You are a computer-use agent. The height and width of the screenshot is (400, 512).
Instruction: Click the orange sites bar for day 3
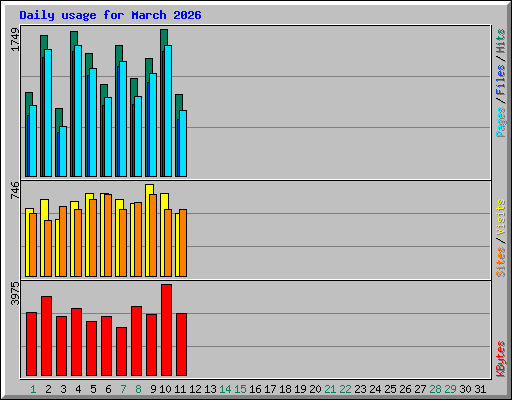pyautogui.click(x=63, y=241)
